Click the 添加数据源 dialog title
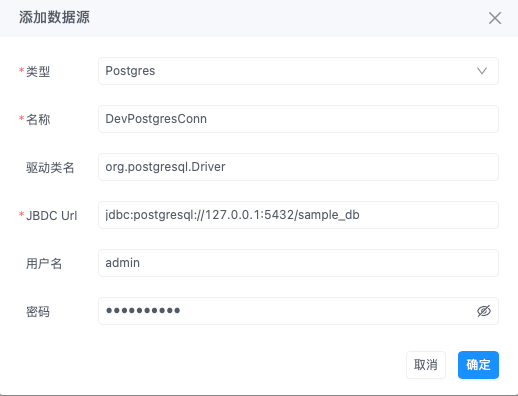This screenshot has width=518, height=396. (54, 17)
